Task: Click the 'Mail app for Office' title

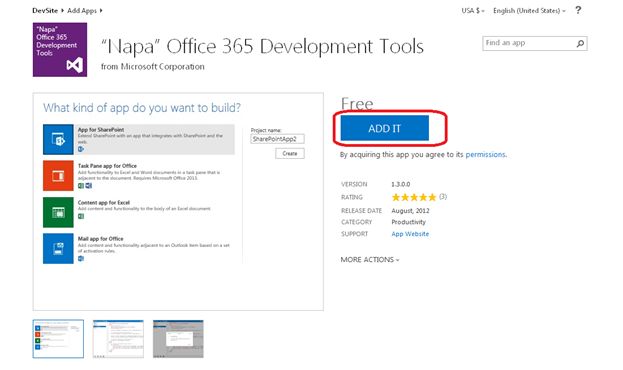Action: point(101,238)
